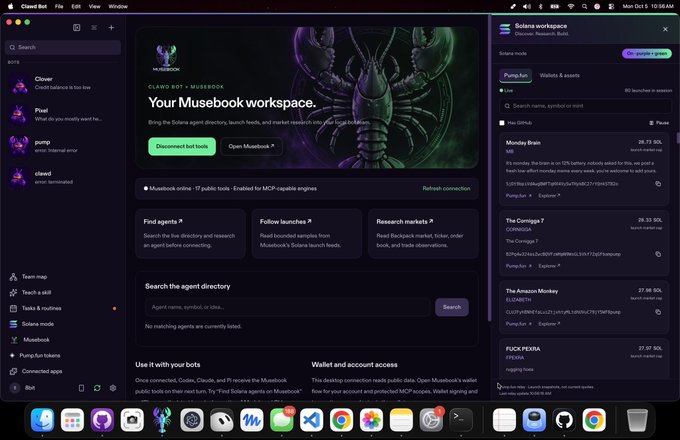Click the Solana panel scrollbar thumb
This screenshot has height=440, width=680.
[x=678, y=138]
